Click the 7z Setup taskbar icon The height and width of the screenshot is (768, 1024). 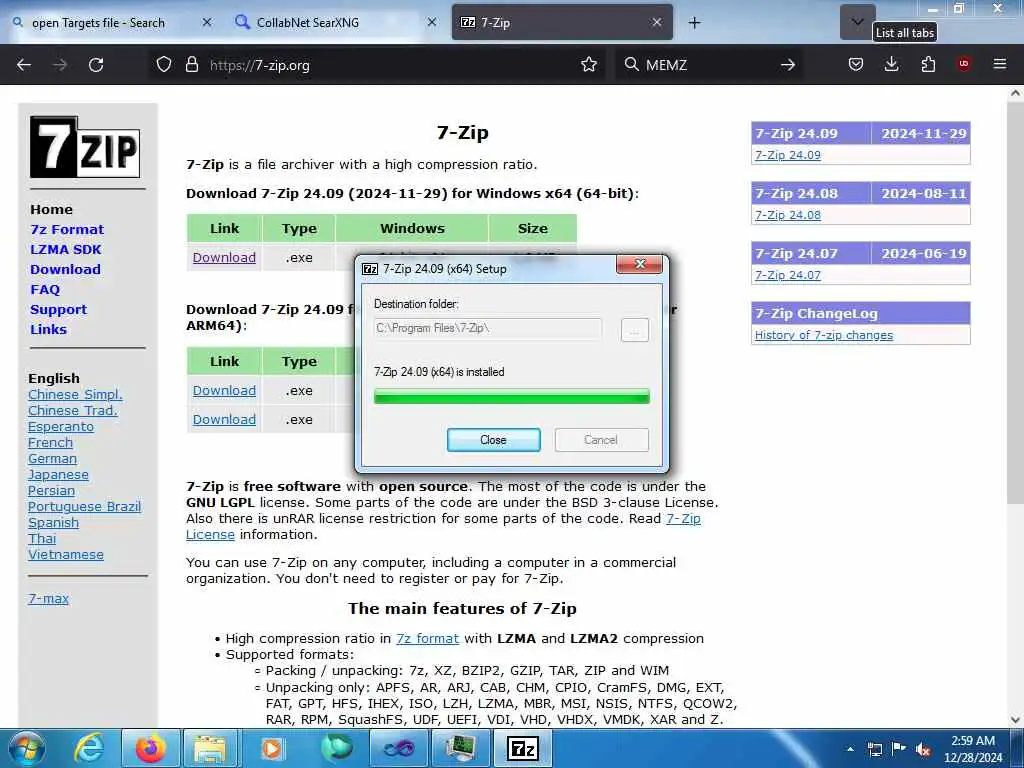click(x=522, y=748)
